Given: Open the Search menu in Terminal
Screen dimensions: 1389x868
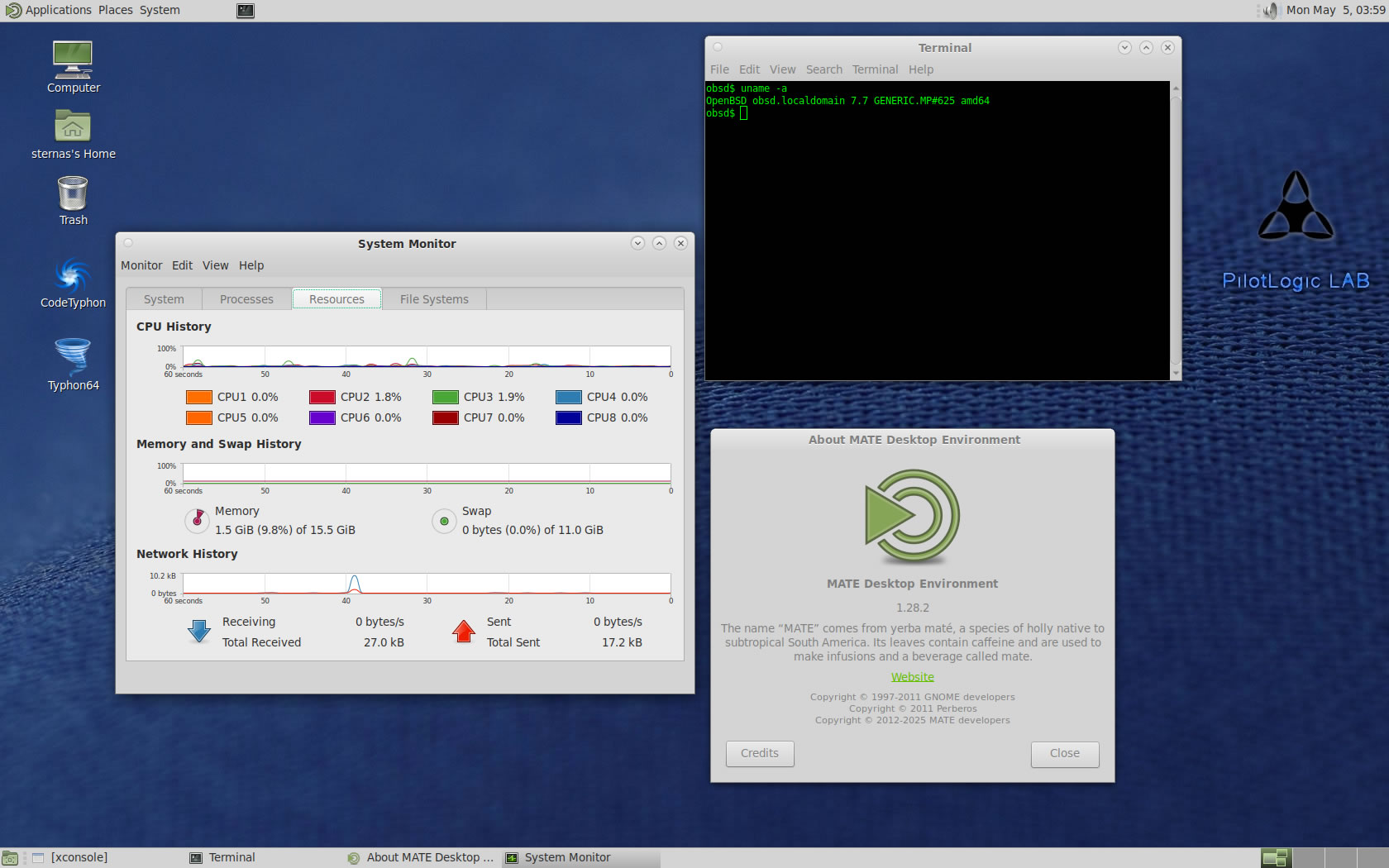Looking at the screenshot, I should [x=824, y=69].
